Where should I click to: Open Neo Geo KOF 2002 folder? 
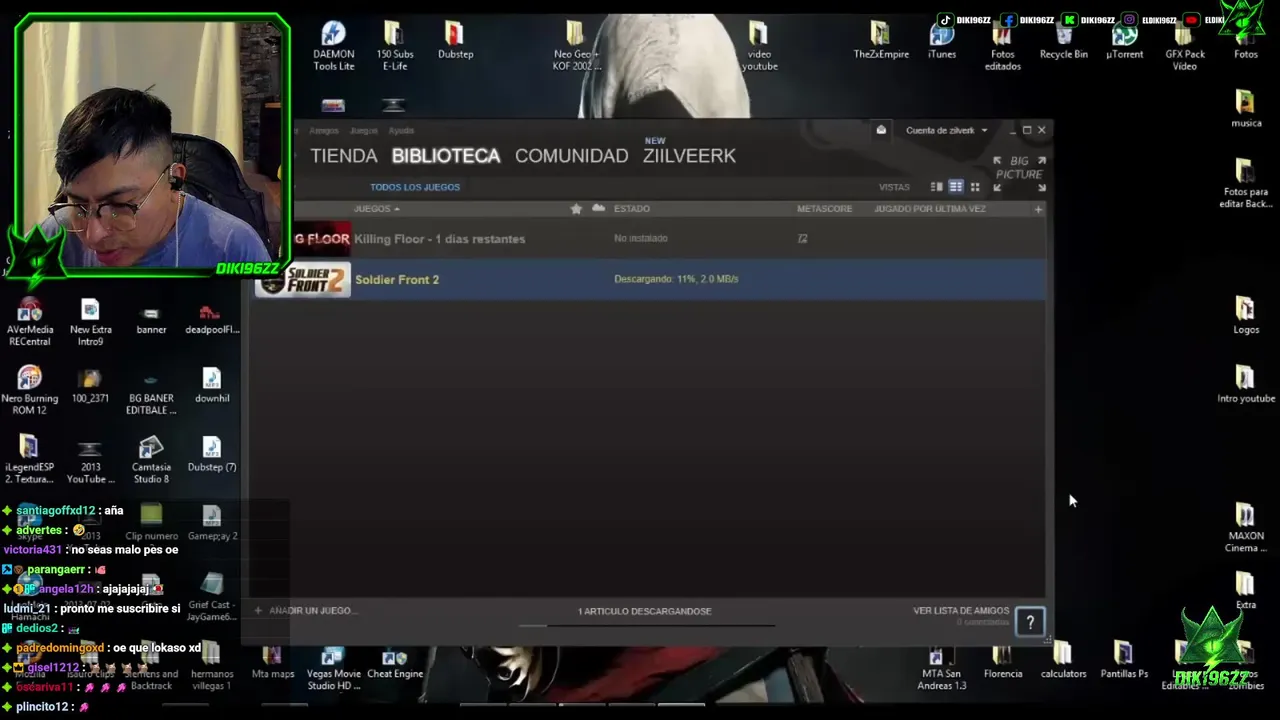point(576,46)
